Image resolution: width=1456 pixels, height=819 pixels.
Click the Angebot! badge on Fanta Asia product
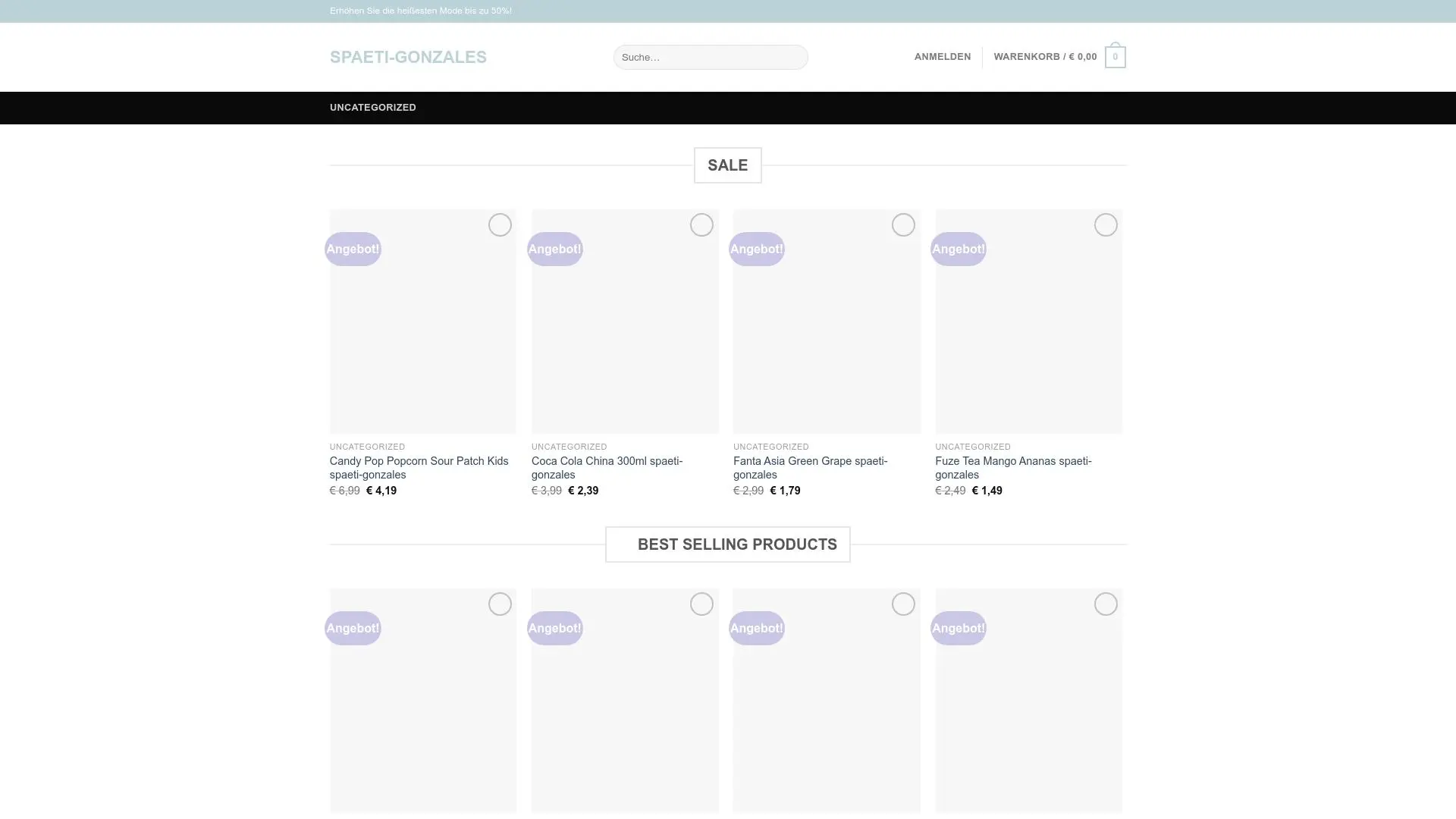[757, 249]
